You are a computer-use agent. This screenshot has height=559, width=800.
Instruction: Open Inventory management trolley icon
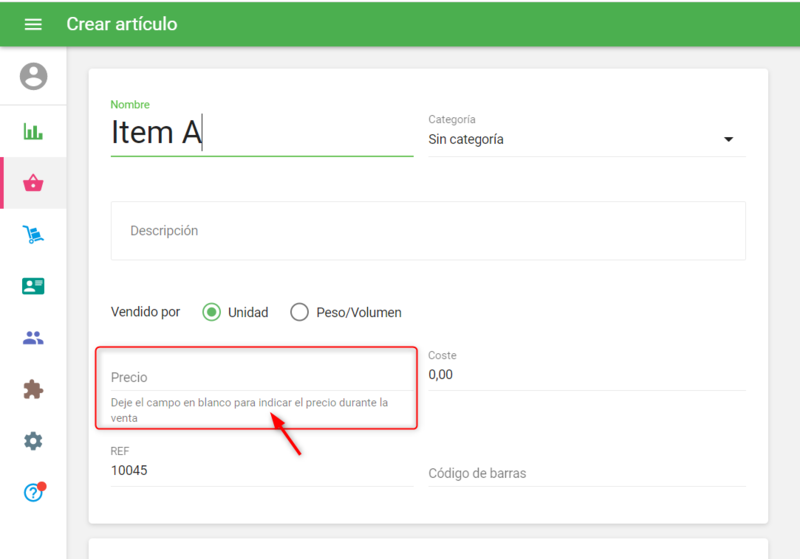pos(33,235)
